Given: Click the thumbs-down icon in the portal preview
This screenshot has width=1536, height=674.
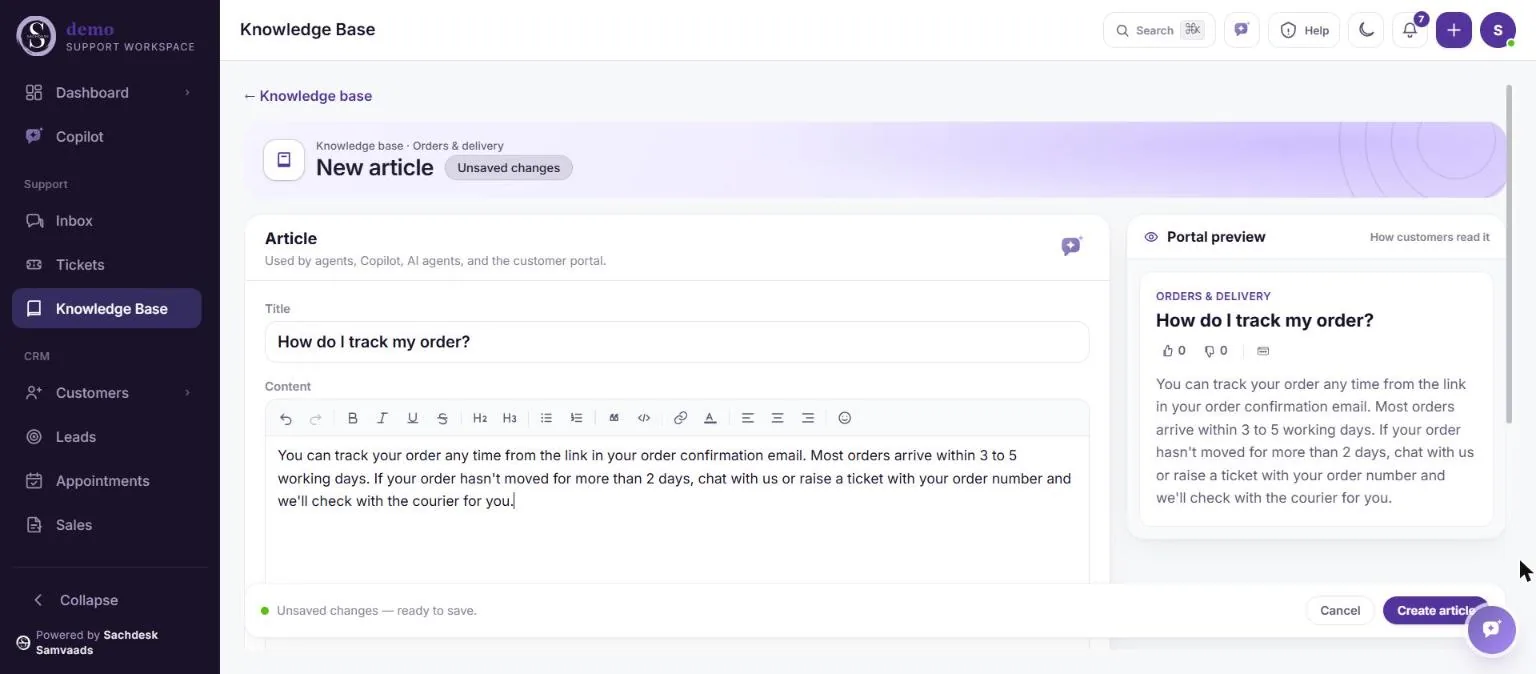Looking at the screenshot, I should coord(1209,351).
